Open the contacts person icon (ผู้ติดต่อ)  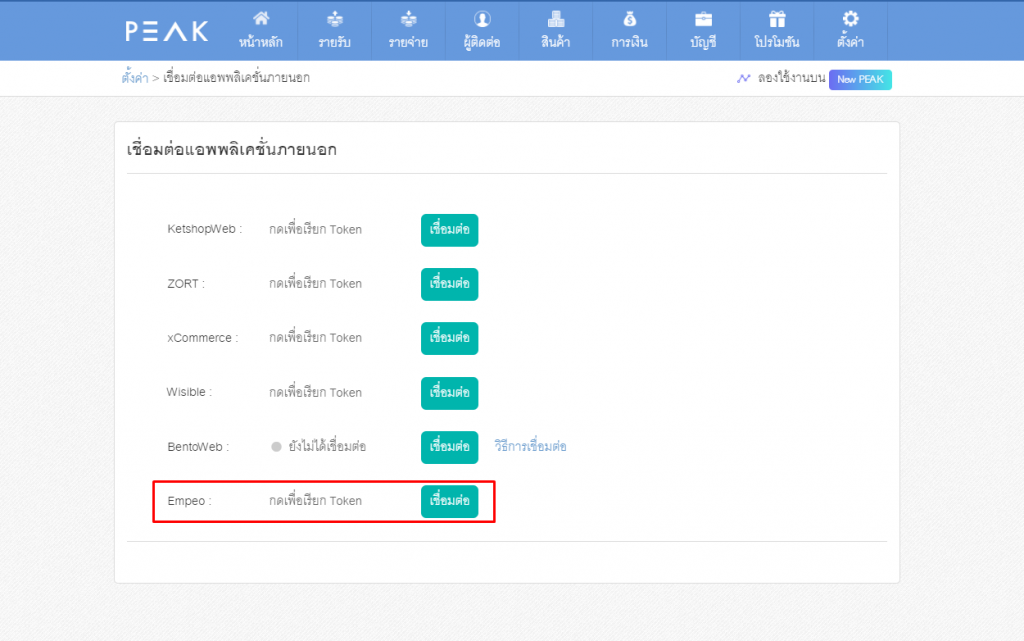click(x=482, y=19)
